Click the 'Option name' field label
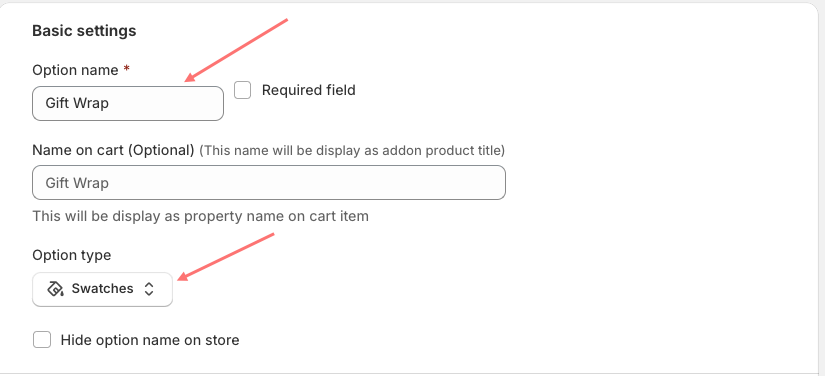Screen dimensions: 825x376 (75, 70)
